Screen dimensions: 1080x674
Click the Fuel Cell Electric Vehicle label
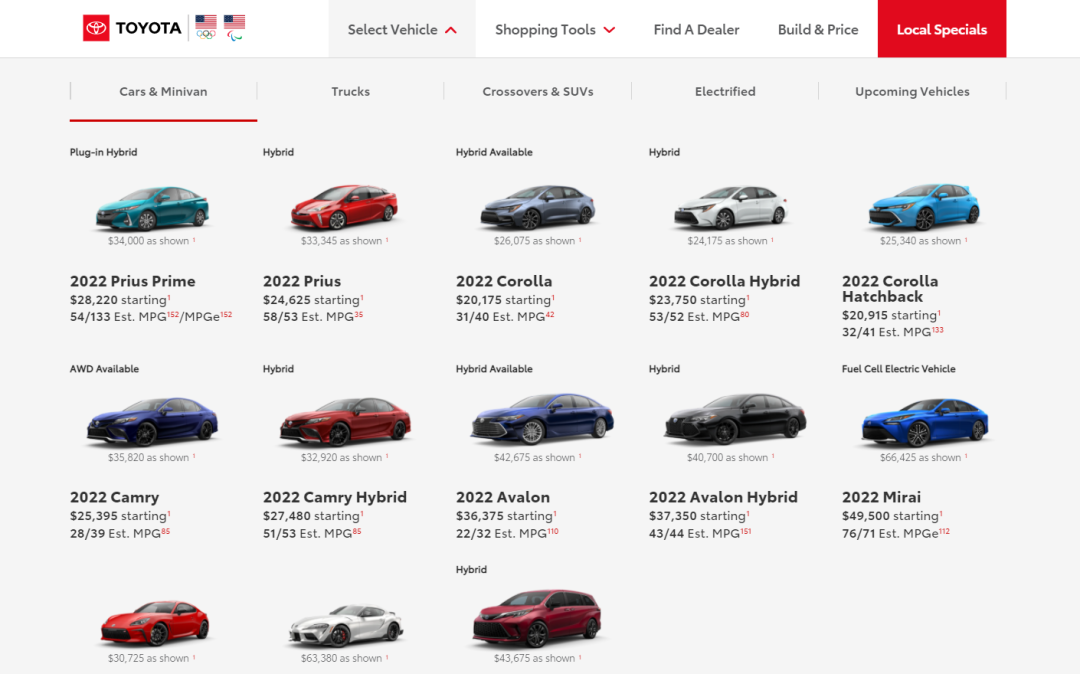(898, 369)
